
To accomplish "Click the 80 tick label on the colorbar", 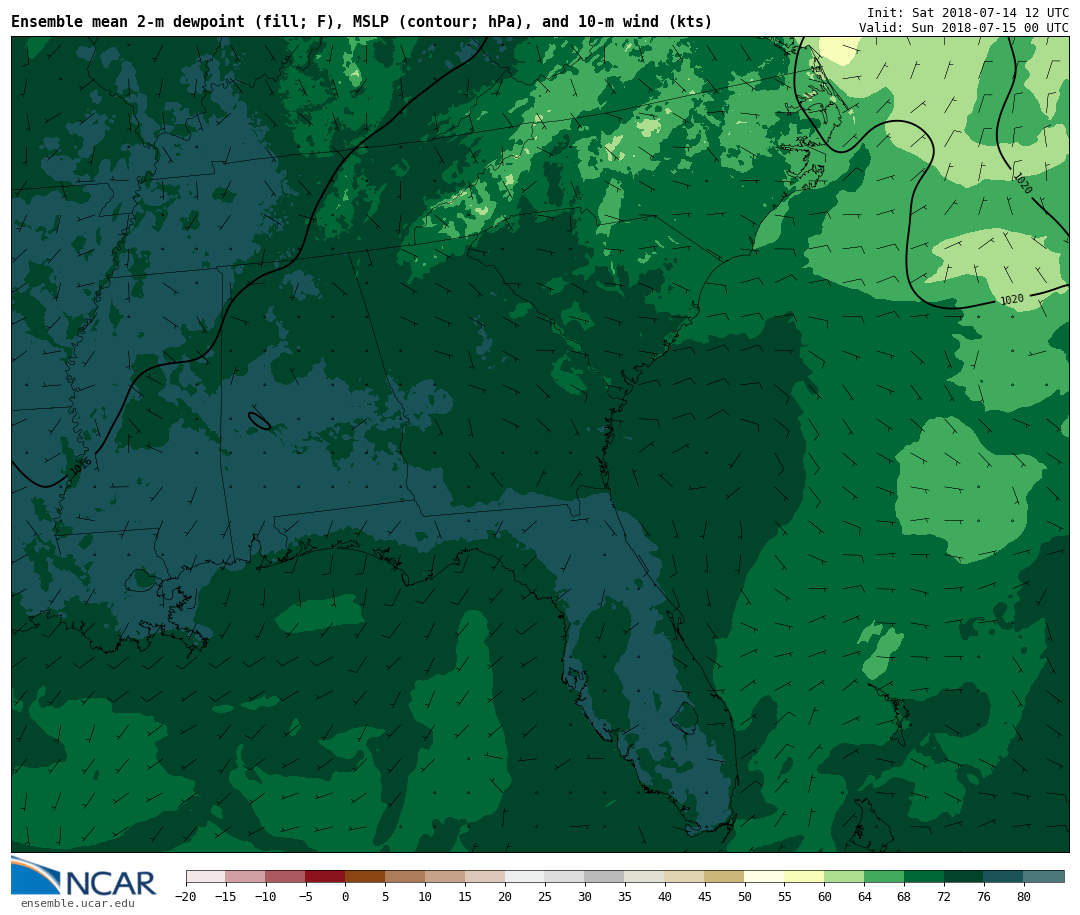I will pyautogui.click(x=1024, y=897).
